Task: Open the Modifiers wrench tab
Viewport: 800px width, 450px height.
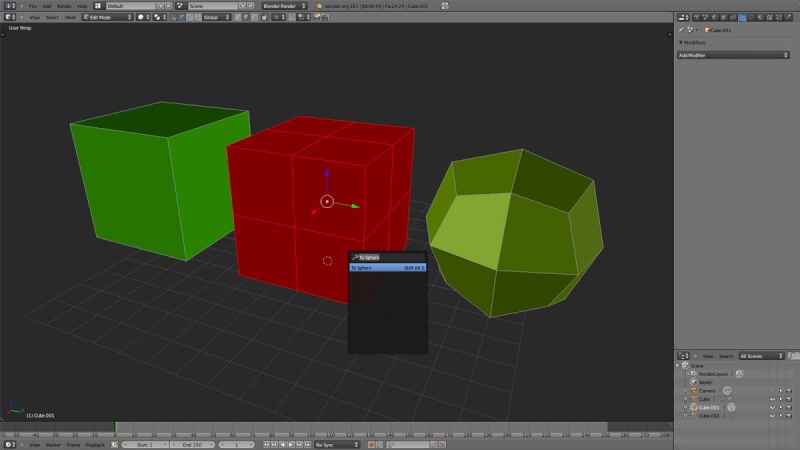Action: [742, 17]
